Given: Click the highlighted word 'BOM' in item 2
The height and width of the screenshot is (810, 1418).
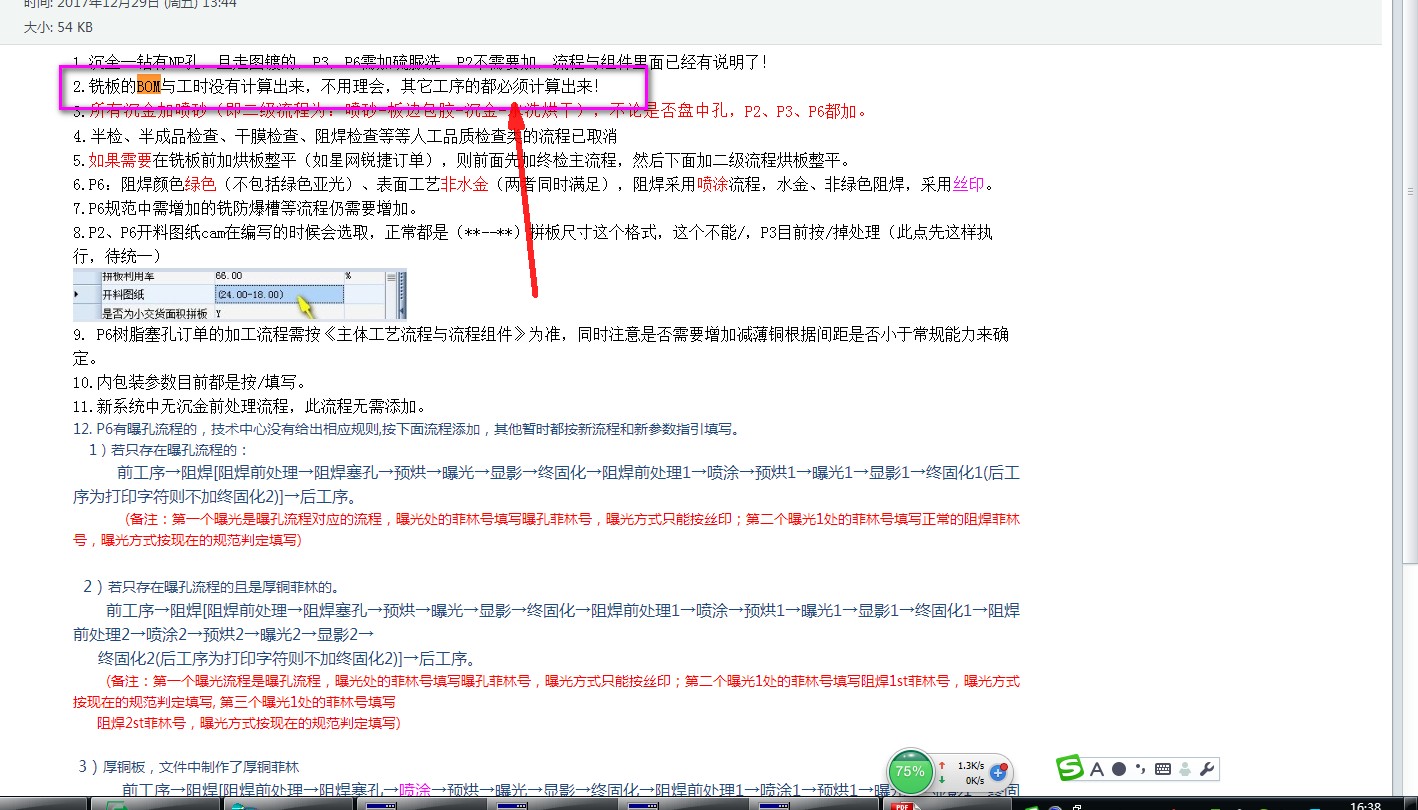Looking at the screenshot, I should [x=149, y=86].
